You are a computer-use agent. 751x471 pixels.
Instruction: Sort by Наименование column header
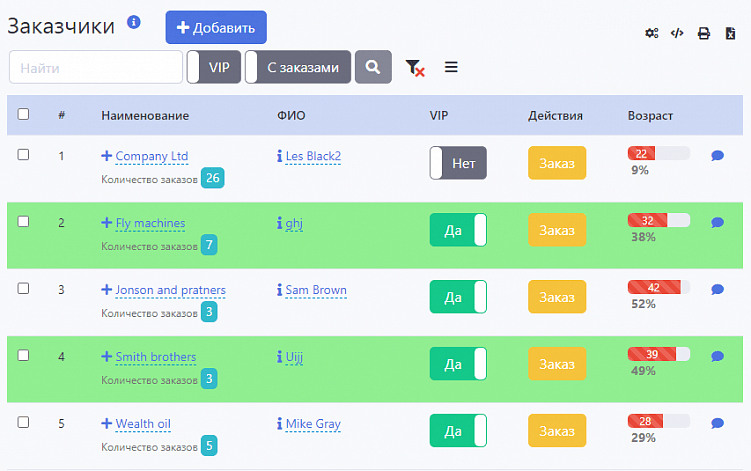coord(145,115)
